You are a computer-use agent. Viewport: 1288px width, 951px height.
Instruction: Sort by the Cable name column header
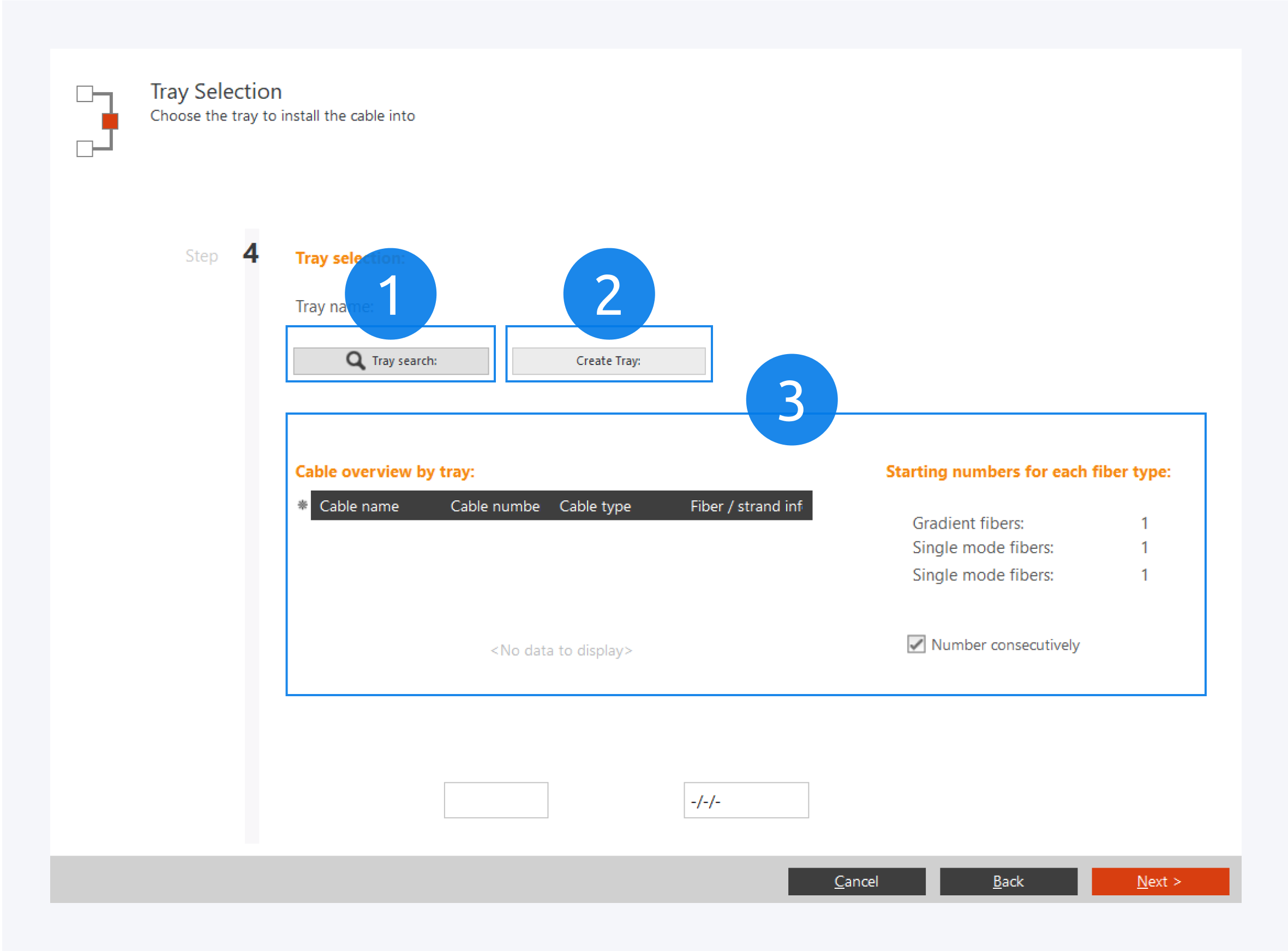click(x=359, y=506)
